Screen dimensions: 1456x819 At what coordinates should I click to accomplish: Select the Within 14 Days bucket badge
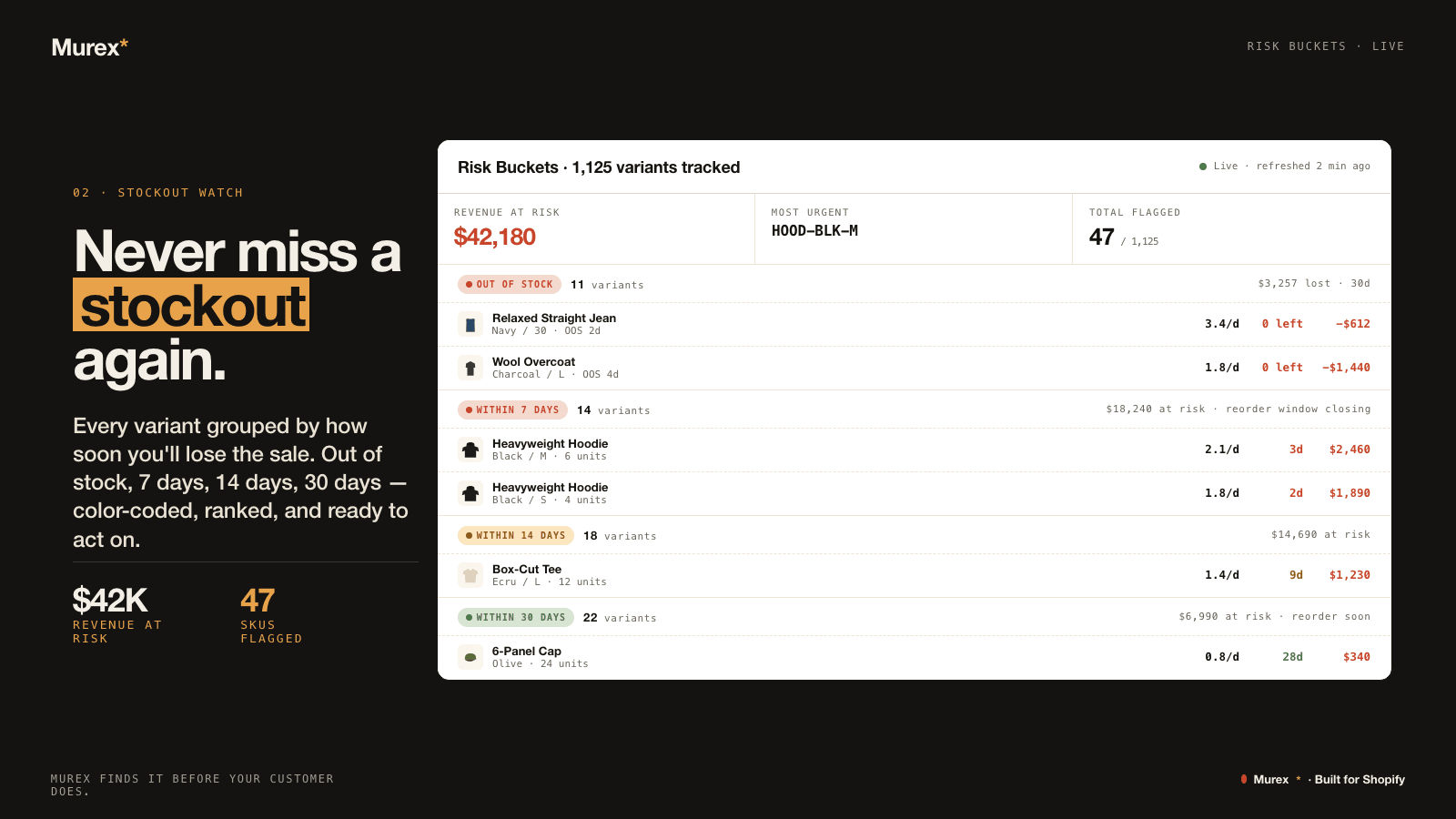pos(516,535)
